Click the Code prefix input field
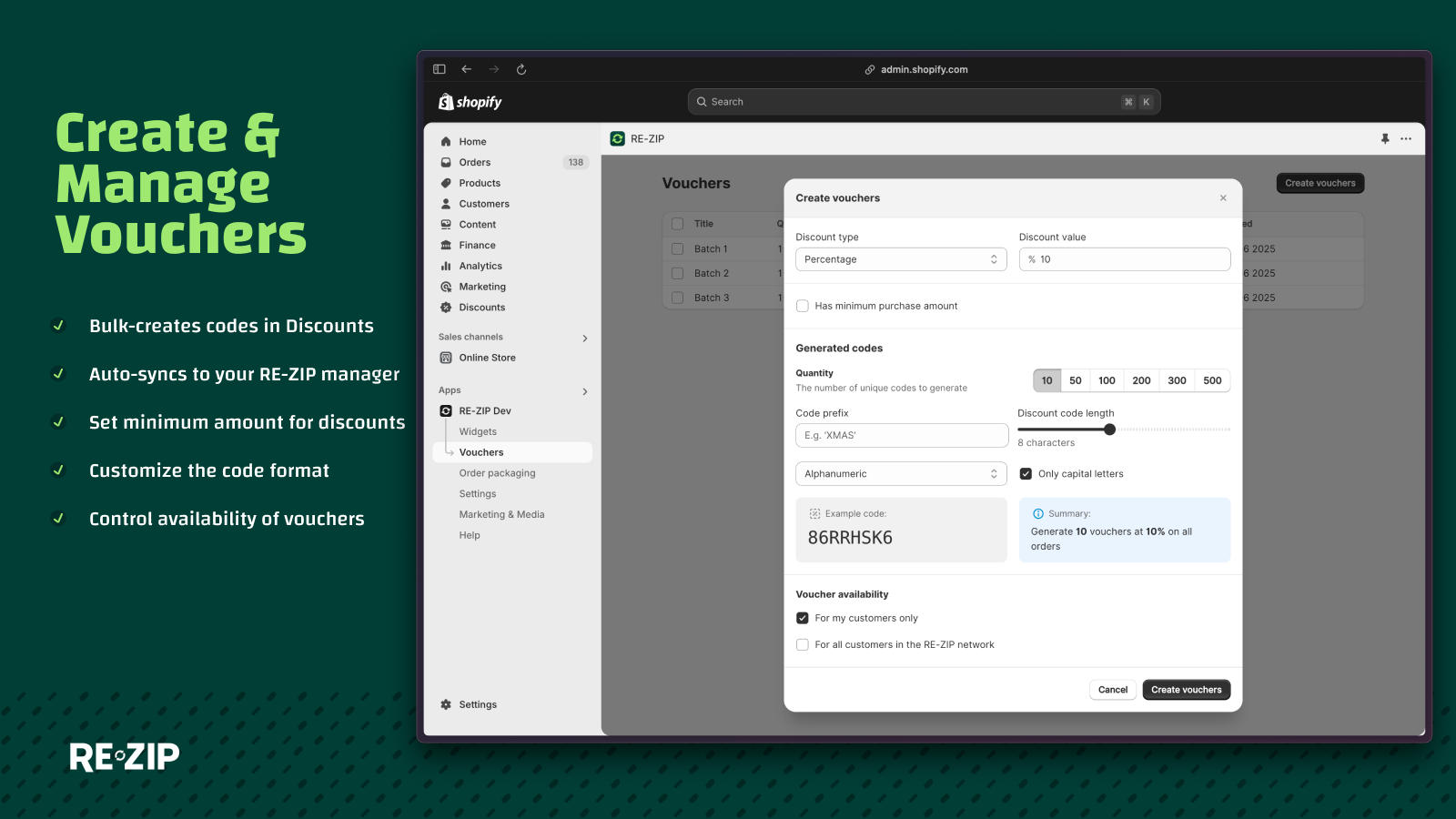Image resolution: width=1456 pixels, height=819 pixels. [x=902, y=435]
